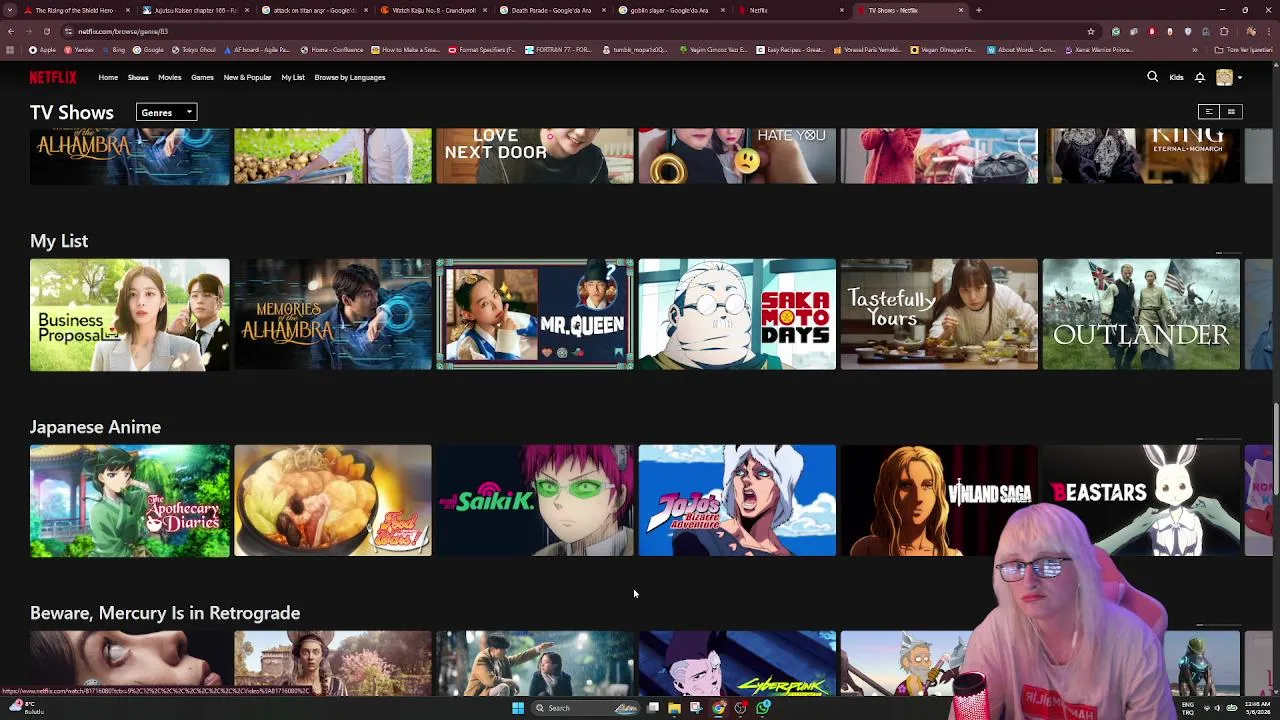Open New & Popular section
This screenshot has width=1280, height=720.
click(247, 77)
